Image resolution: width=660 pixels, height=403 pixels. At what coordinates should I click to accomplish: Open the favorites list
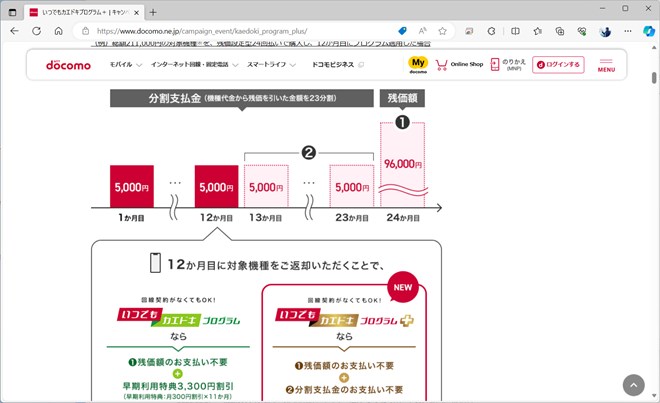(538, 31)
